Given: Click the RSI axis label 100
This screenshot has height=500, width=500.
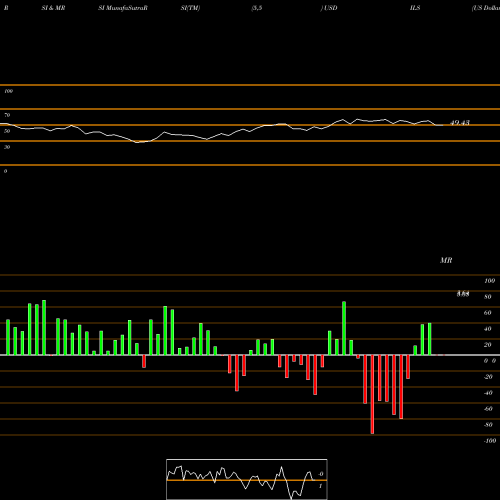Looking at the screenshot, I should 8,91.
